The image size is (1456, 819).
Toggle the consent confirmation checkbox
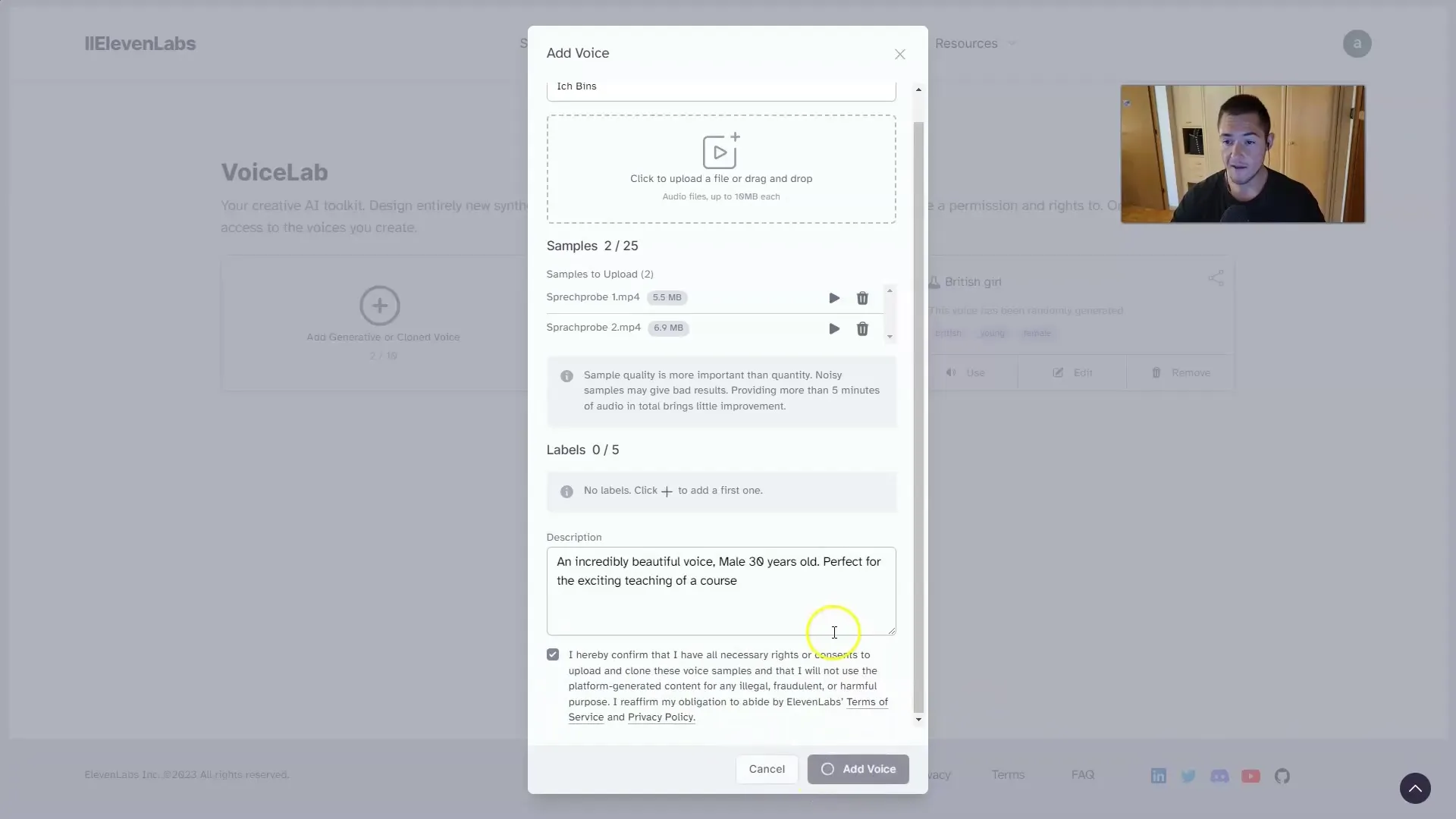[x=553, y=654]
